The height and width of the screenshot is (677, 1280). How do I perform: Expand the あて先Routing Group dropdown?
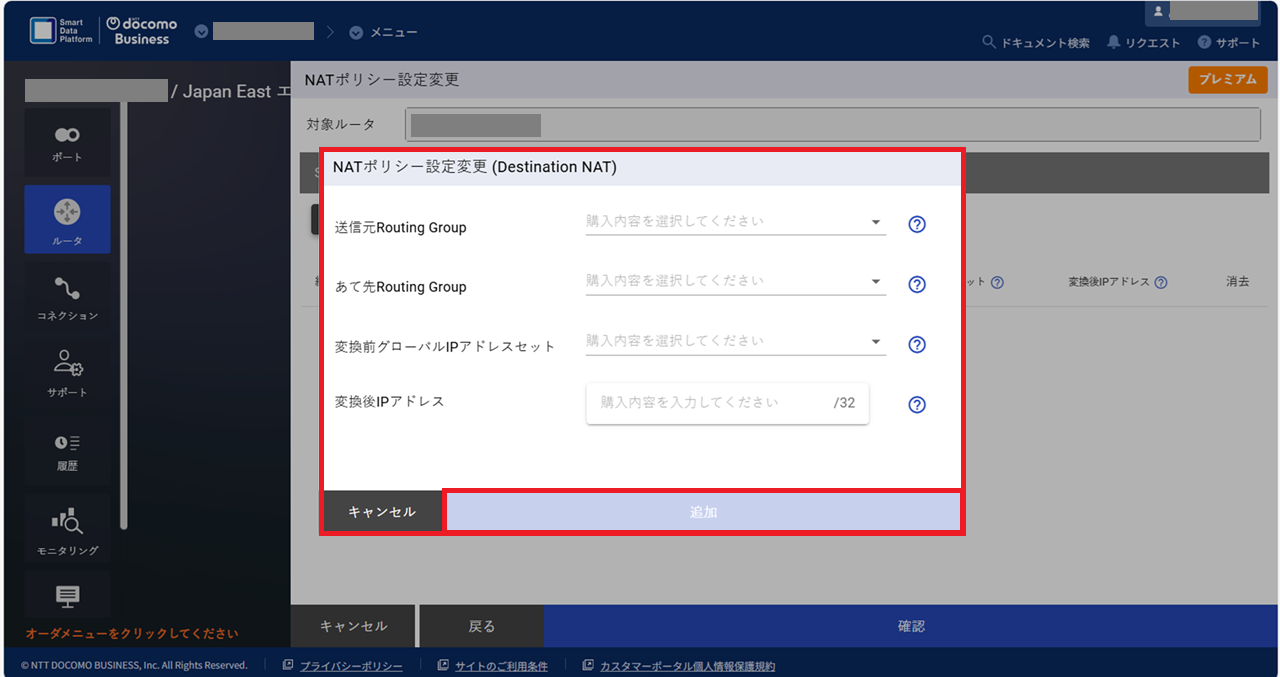tap(735, 282)
